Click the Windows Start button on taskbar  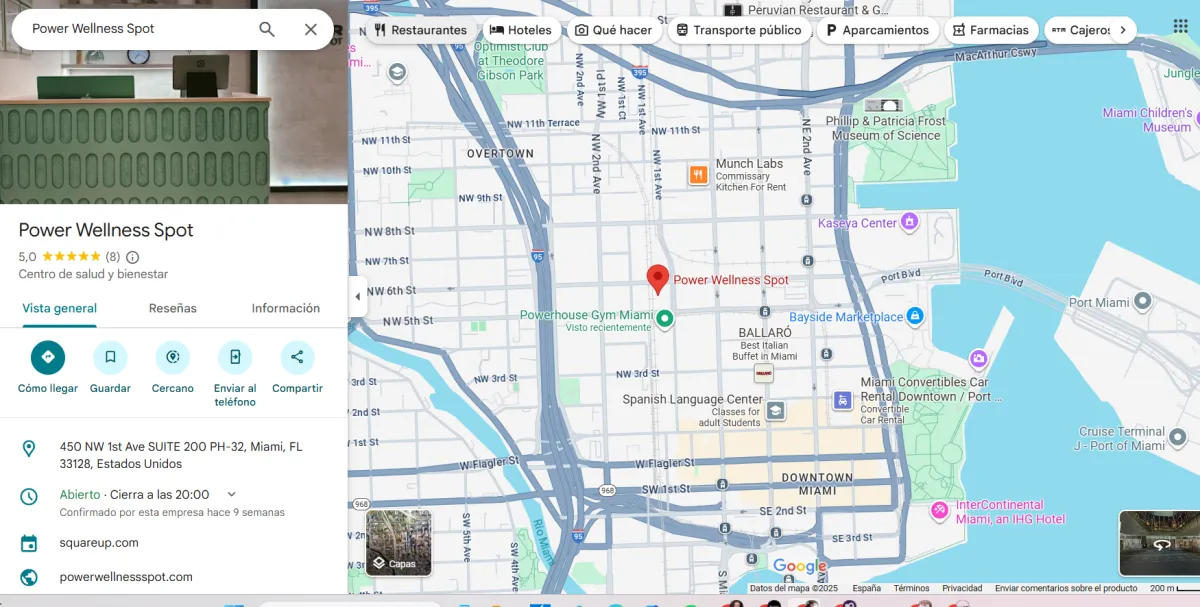click(232, 603)
